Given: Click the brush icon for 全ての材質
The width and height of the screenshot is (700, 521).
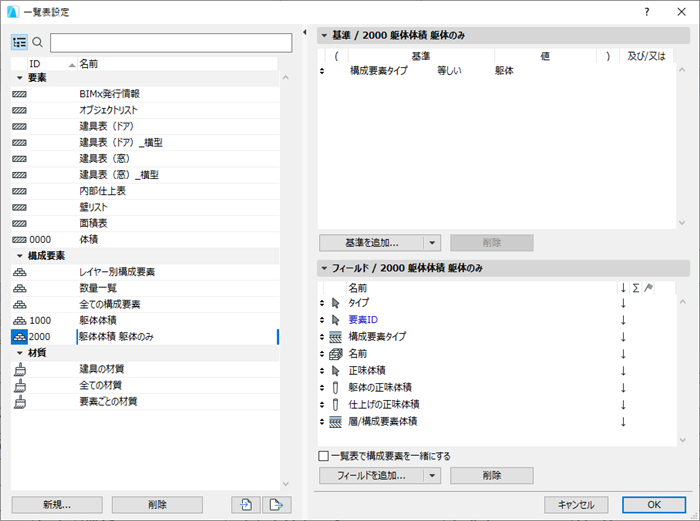Looking at the screenshot, I should pyautogui.click(x=20, y=385).
